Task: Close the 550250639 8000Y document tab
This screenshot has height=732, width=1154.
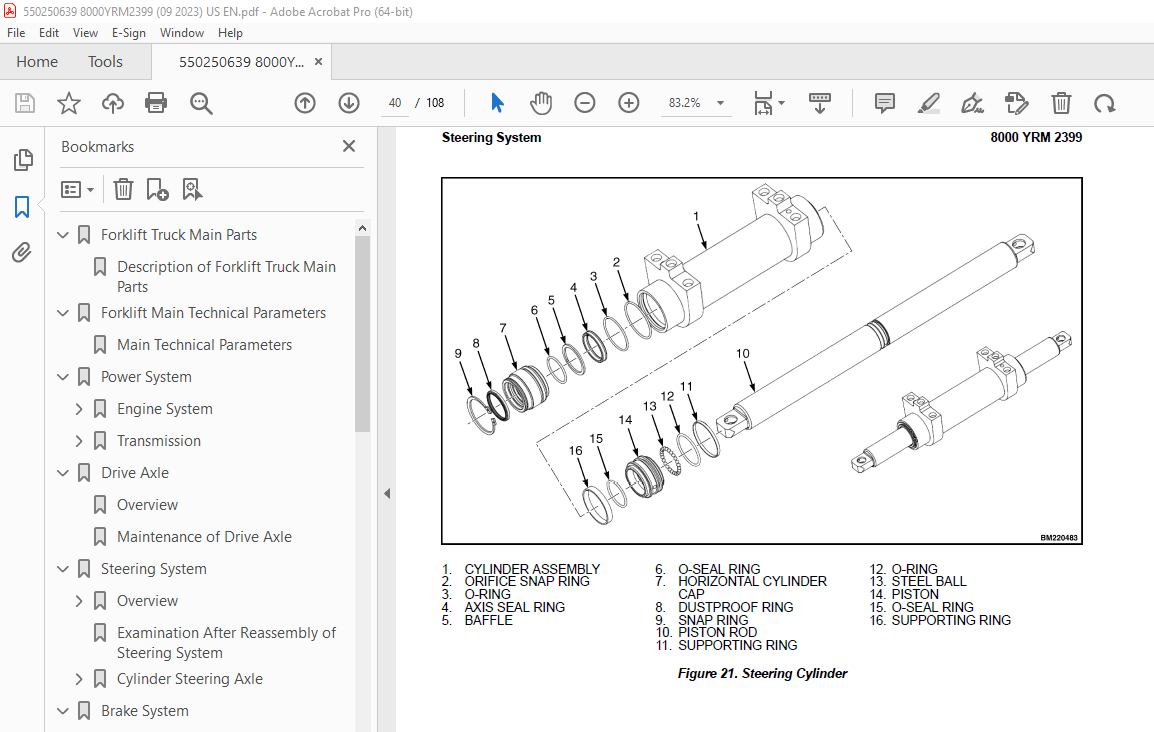Action: 319,62
